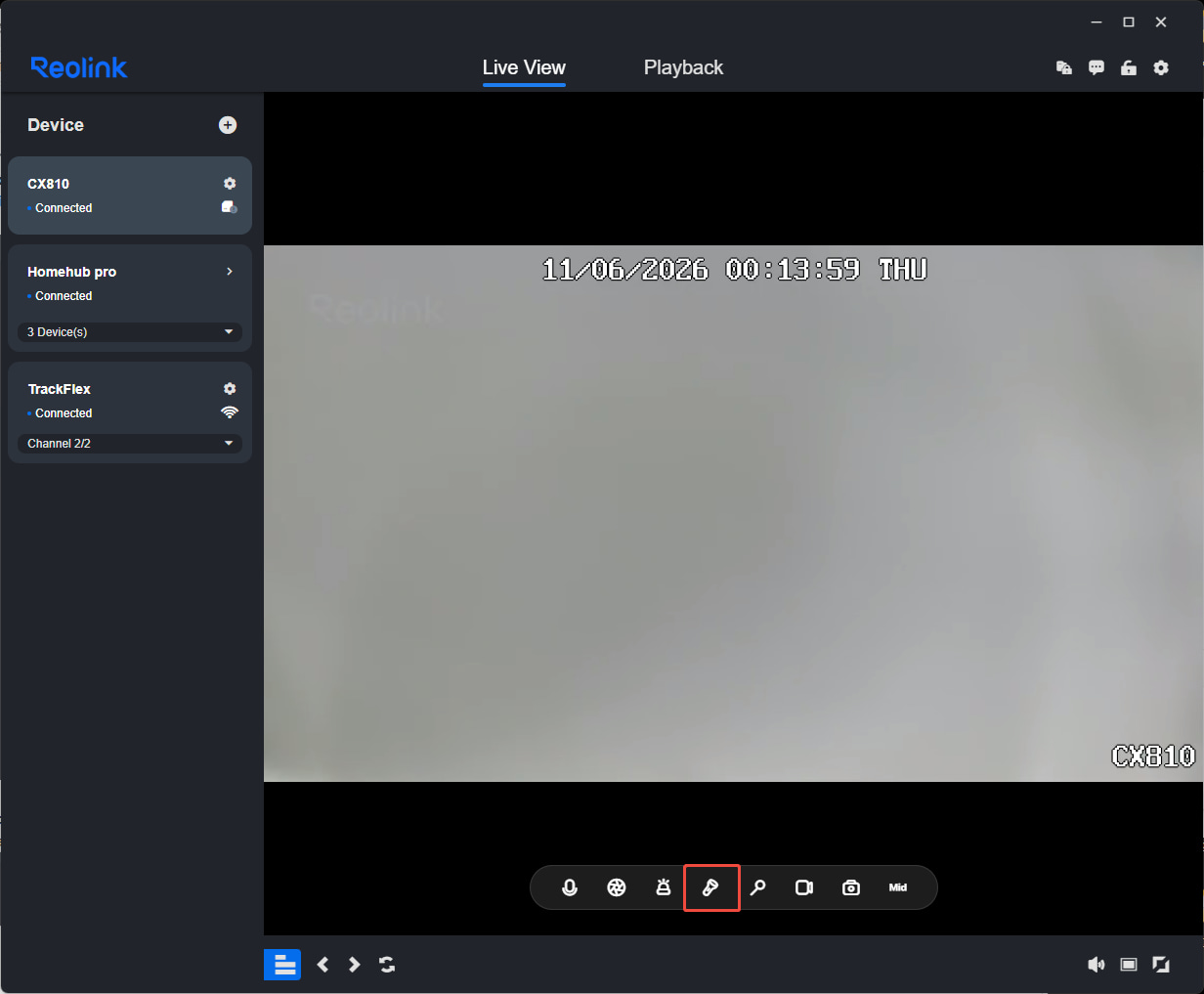Start recording with the video camera icon
The image size is (1204, 994).
pos(804,887)
